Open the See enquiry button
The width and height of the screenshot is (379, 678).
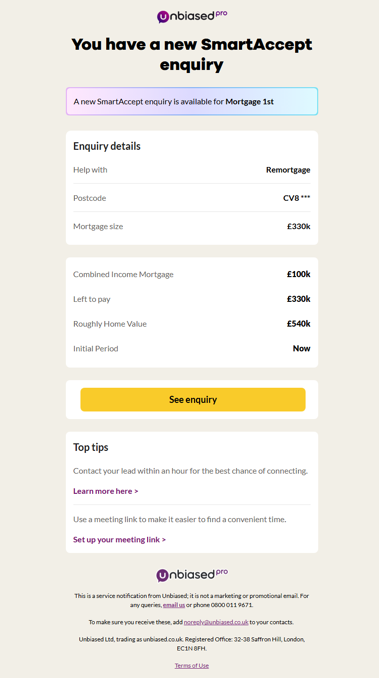click(193, 400)
